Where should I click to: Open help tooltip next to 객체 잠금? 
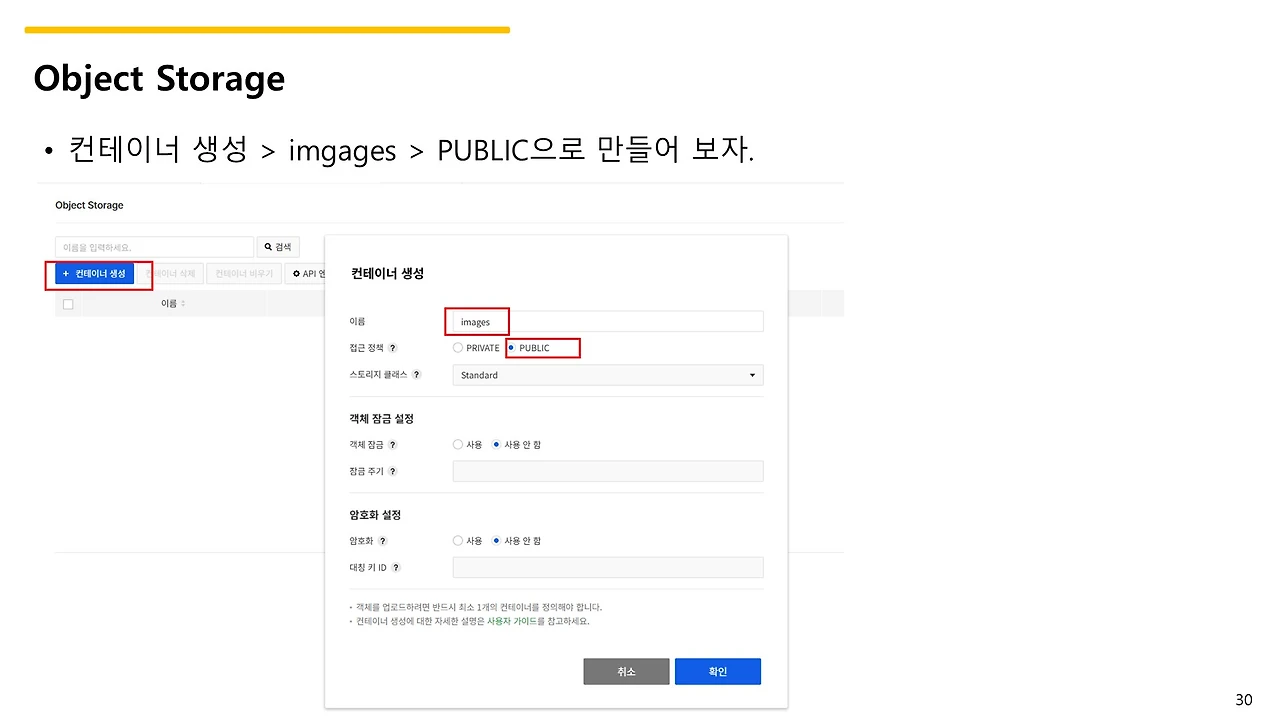coord(391,444)
